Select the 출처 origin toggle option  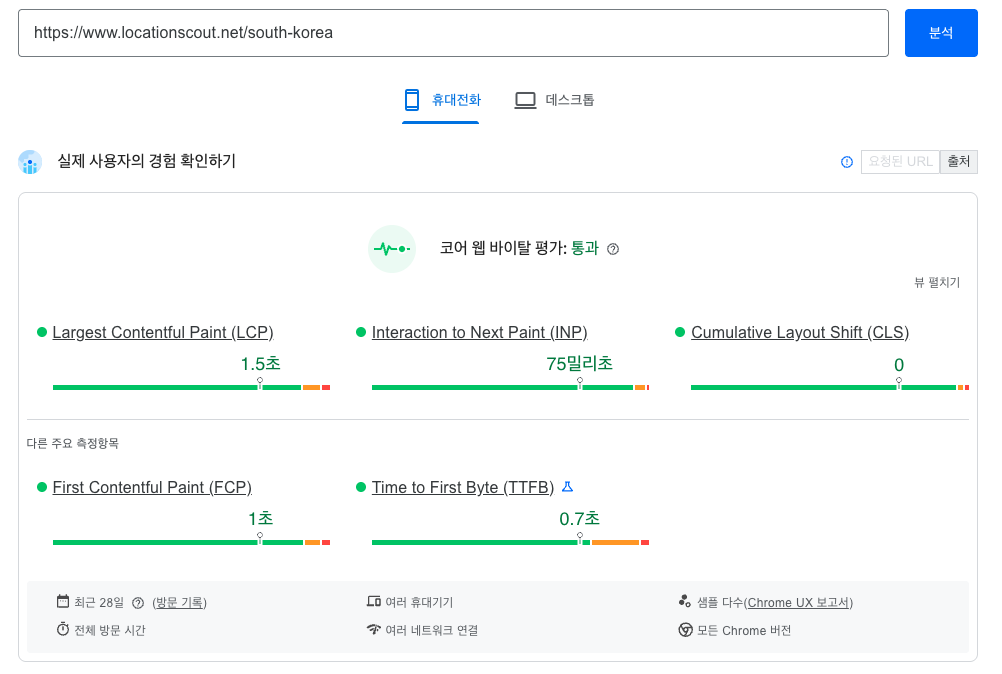coord(959,162)
